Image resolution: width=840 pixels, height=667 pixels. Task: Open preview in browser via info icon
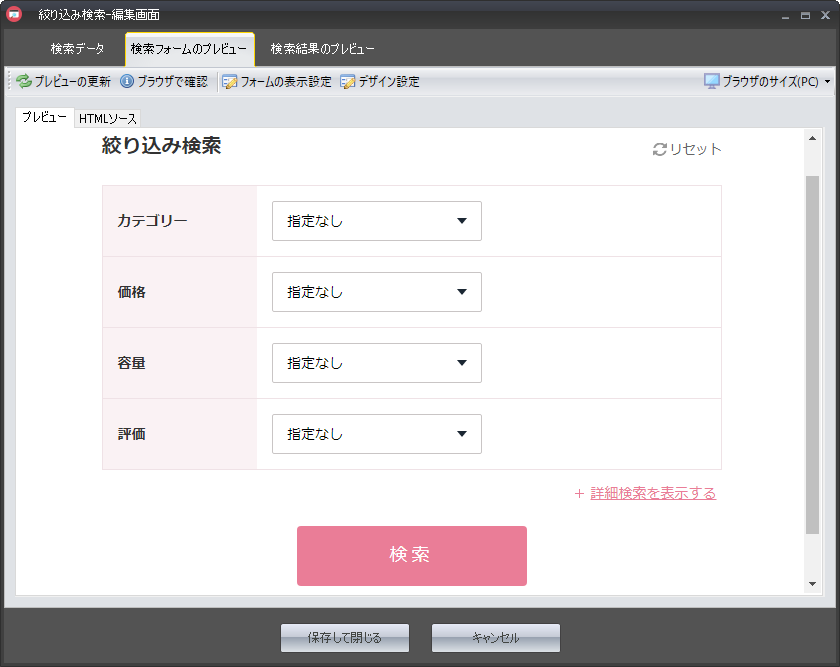pos(127,82)
